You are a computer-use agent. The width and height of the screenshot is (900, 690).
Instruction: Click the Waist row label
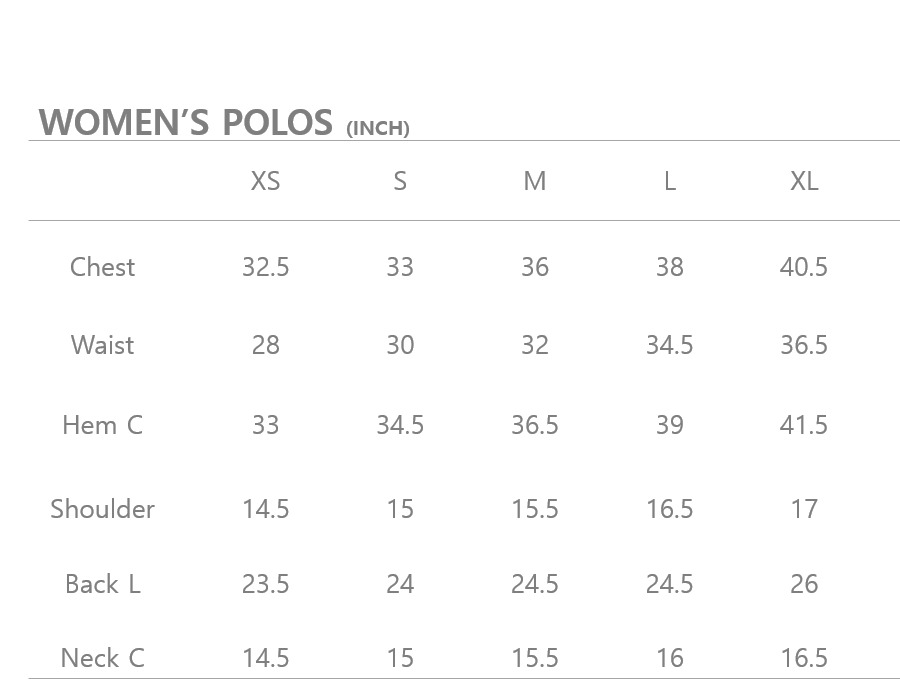click(x=102, y=345)
